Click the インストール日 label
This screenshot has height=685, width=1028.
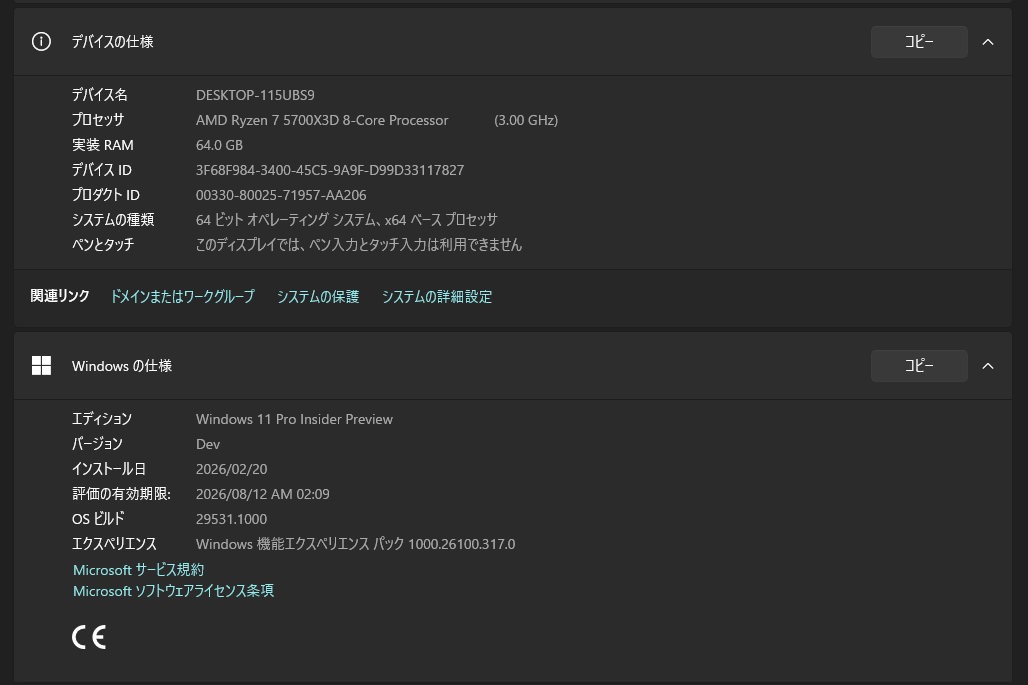tap(109, 469)
